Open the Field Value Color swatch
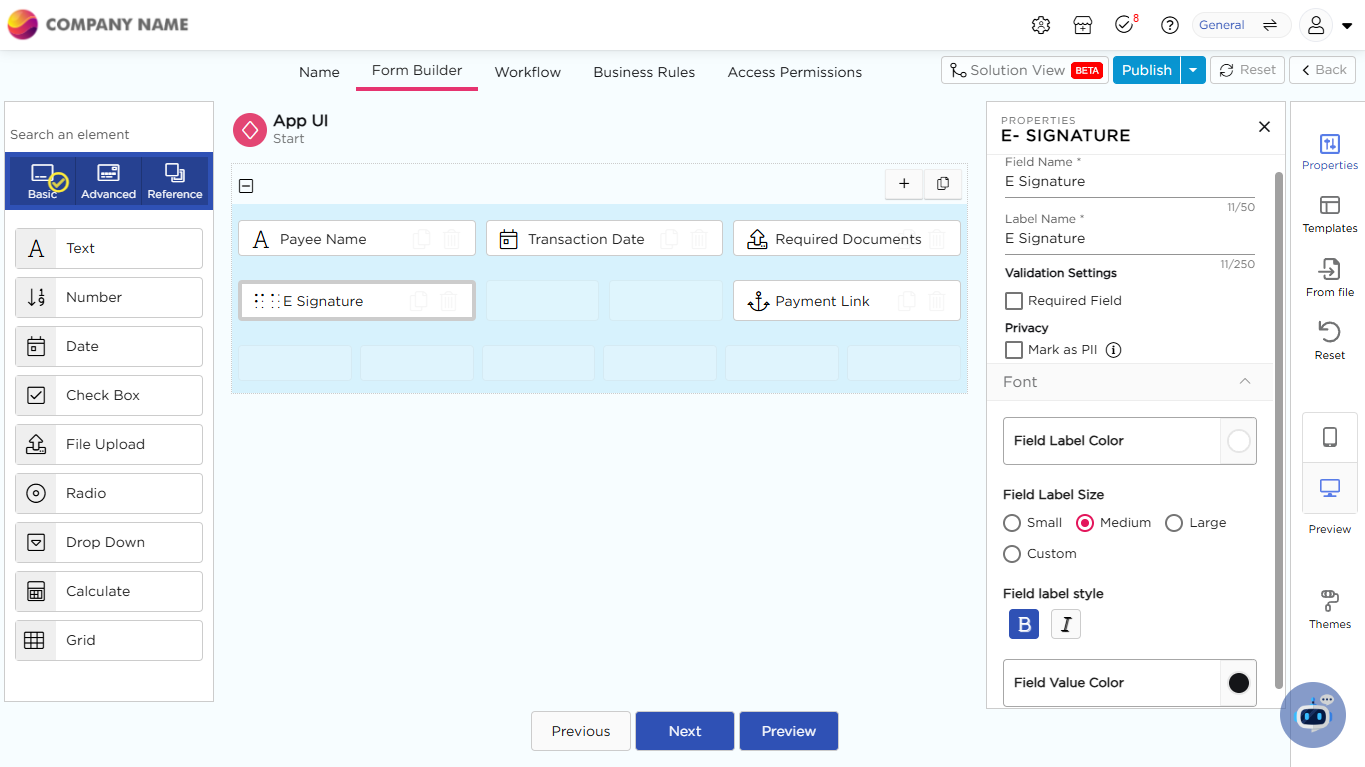 point(1238,683)
